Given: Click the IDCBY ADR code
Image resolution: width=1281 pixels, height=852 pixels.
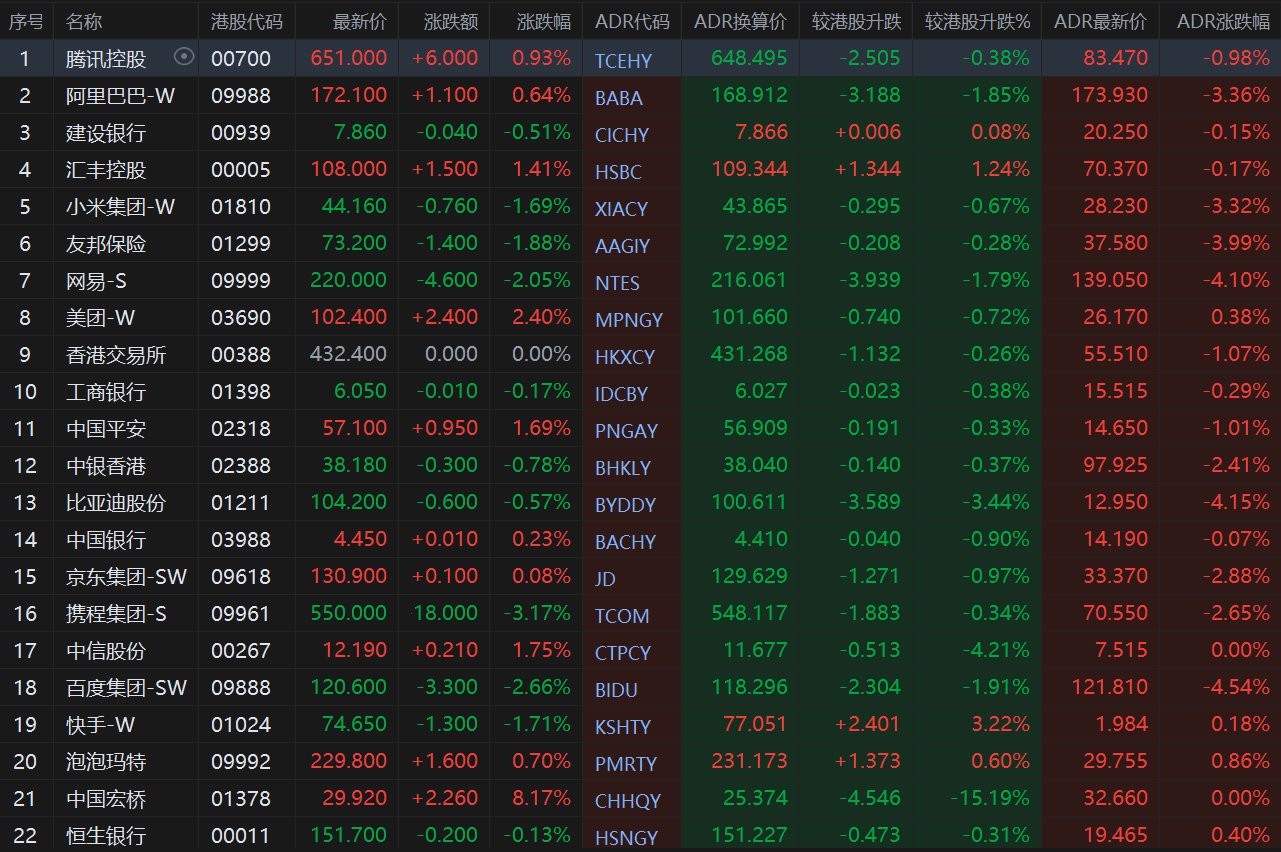Looking at the screenshot, I should tap(621, 394).
